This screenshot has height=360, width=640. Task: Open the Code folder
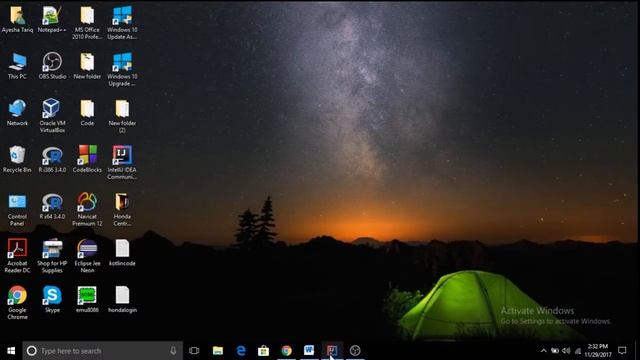tap(87, 113)
